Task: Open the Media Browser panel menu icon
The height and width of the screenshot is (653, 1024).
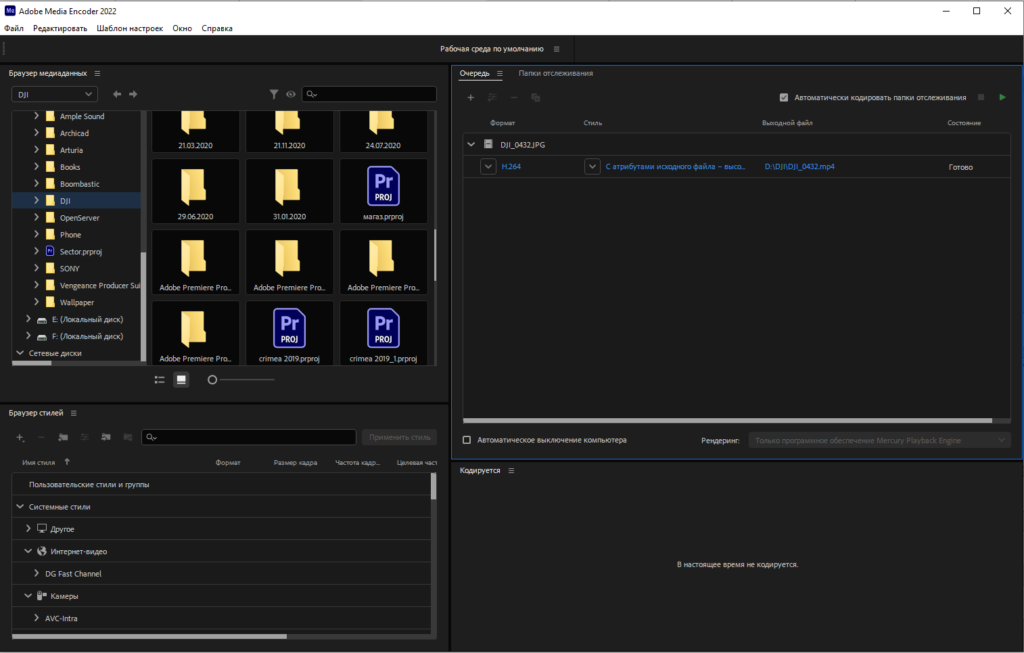Action: pos(97,73)
